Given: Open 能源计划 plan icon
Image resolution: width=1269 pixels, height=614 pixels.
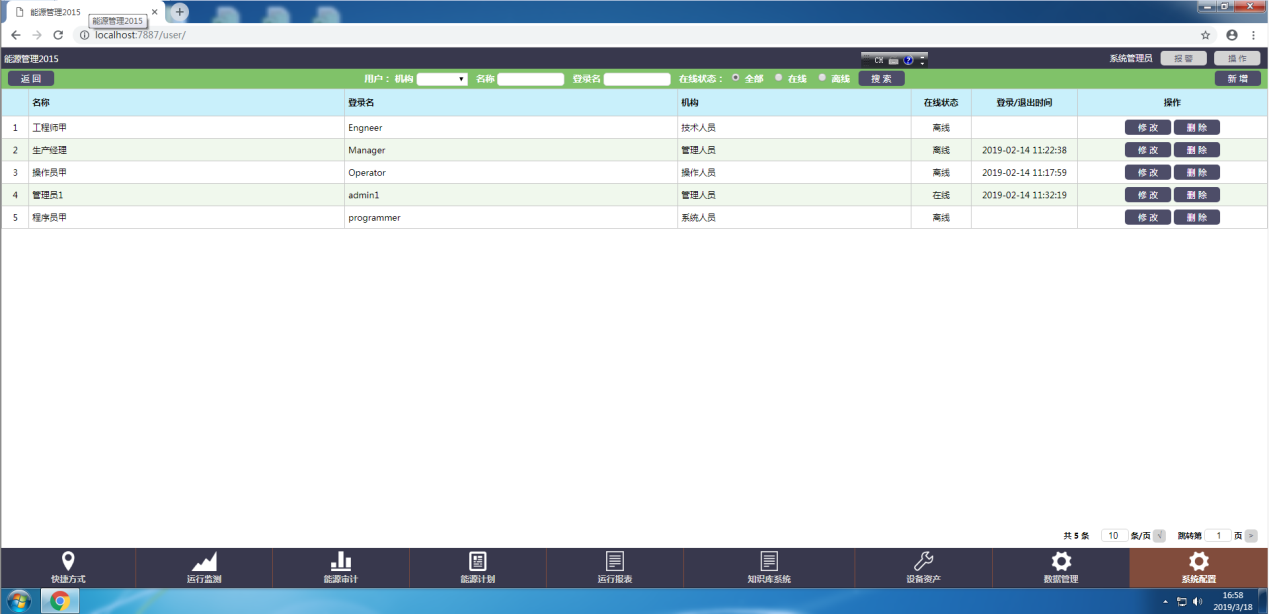Looking at the screenshot, I should (x=477, y=561).
